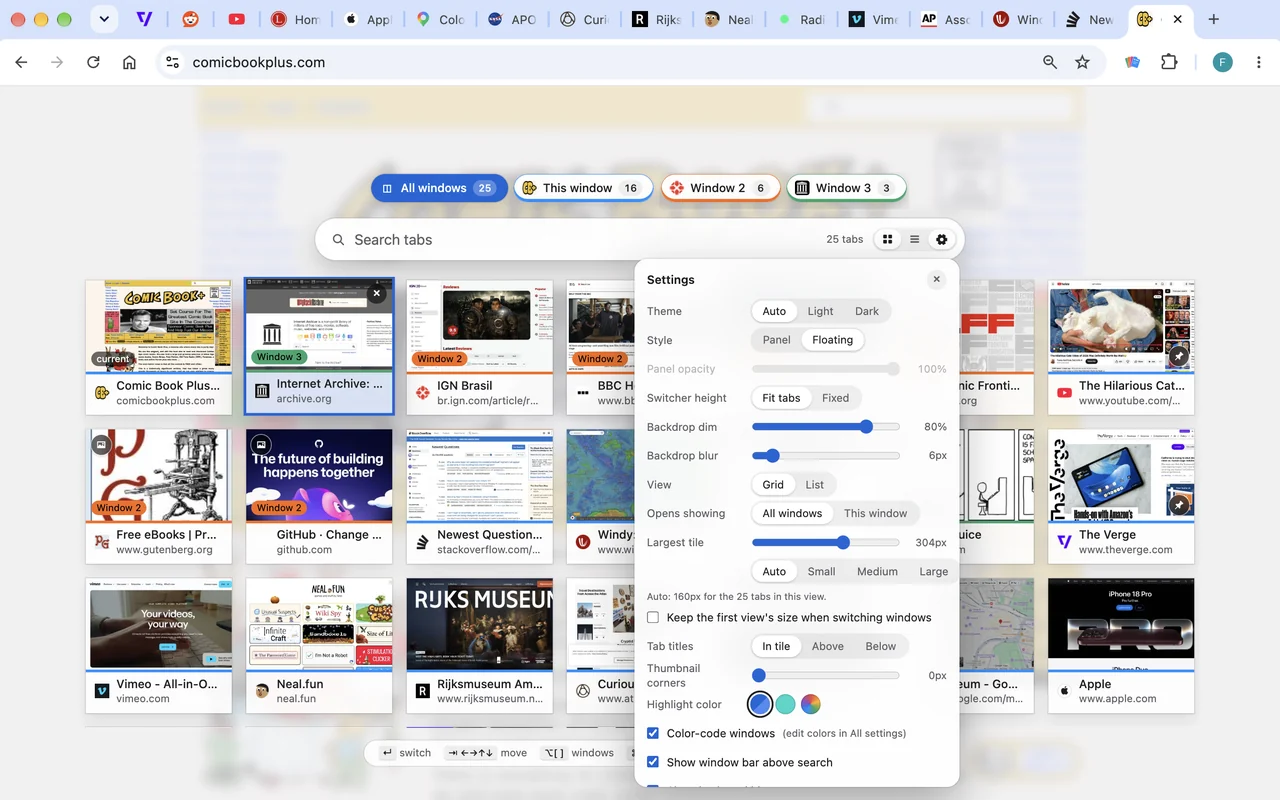Go to the browser home page icon
Screen dimensions: 1280x800
click(x=129, y=62)
